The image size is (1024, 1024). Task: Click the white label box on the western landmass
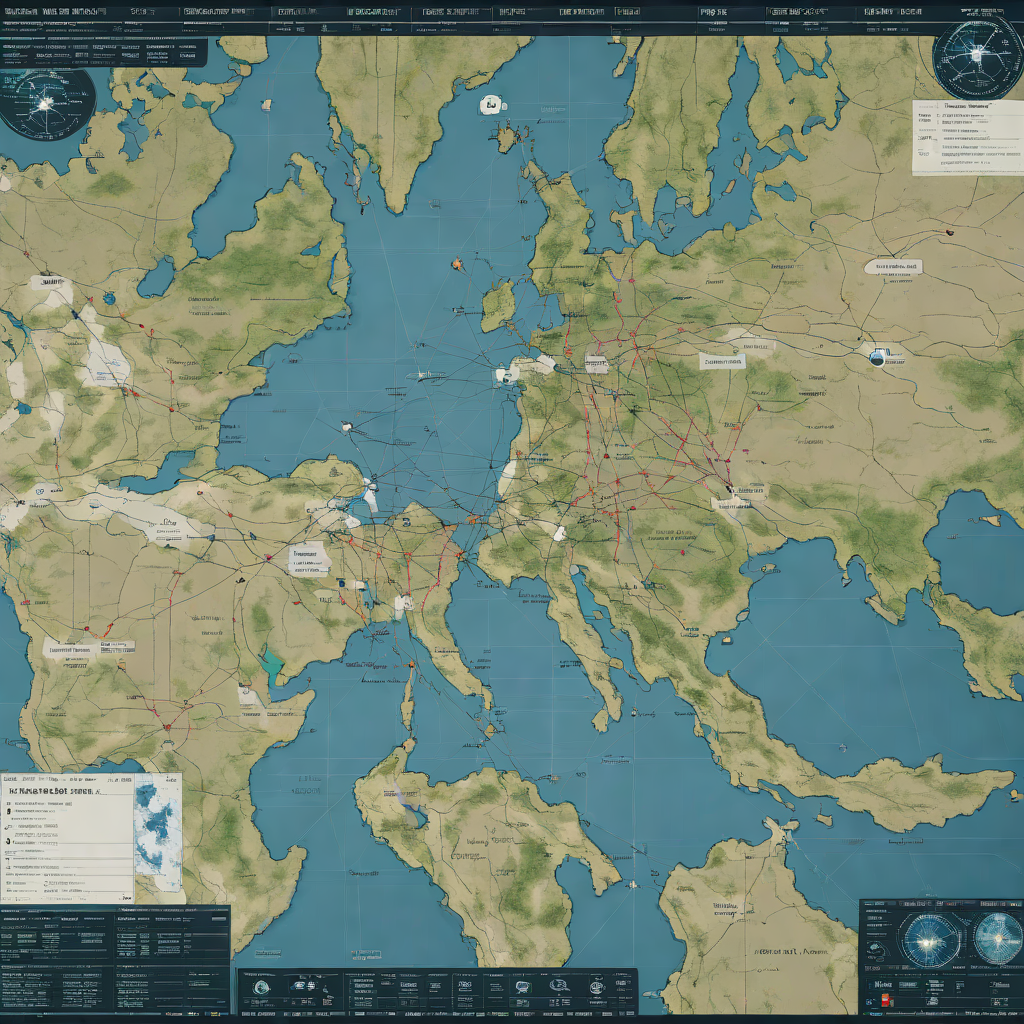coord(308,558)
